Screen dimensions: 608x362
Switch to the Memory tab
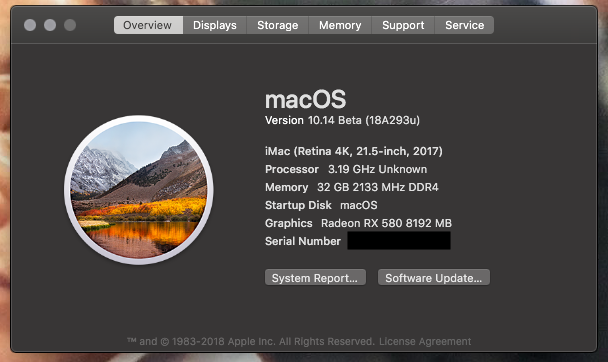tap(340, 25)
